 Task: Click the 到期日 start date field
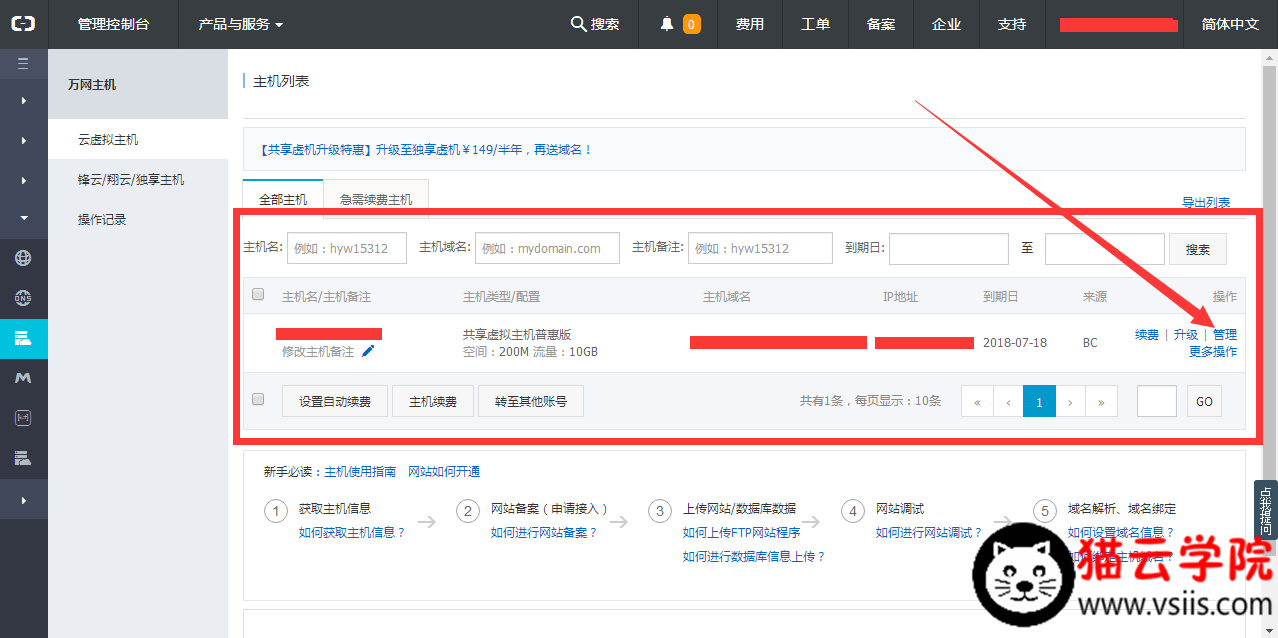949,249
